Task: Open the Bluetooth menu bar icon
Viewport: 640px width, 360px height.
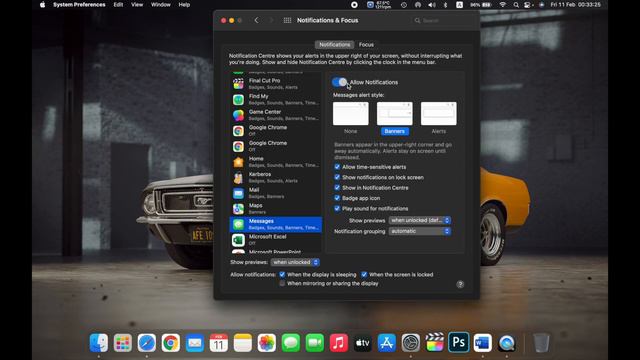Action: [x=445, y=5]
